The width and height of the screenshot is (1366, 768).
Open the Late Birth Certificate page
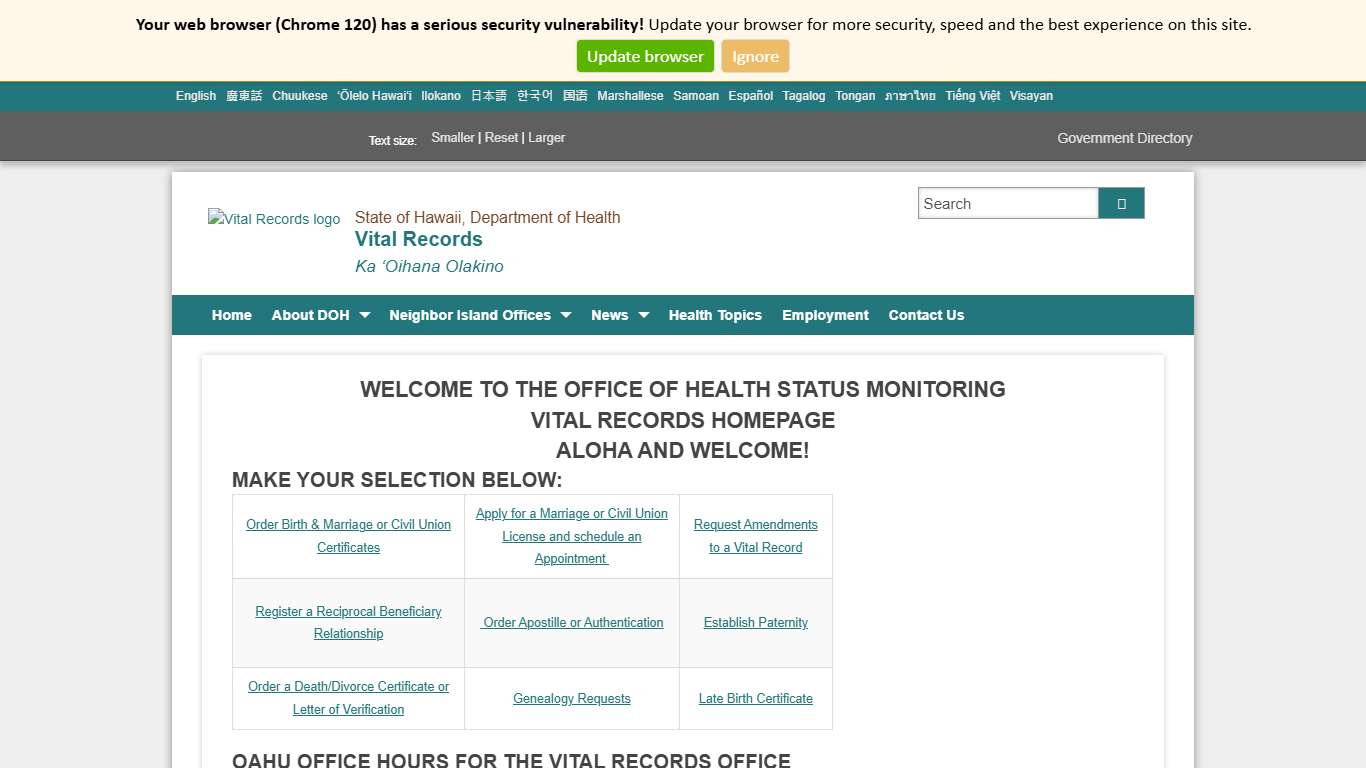(755, 698)
